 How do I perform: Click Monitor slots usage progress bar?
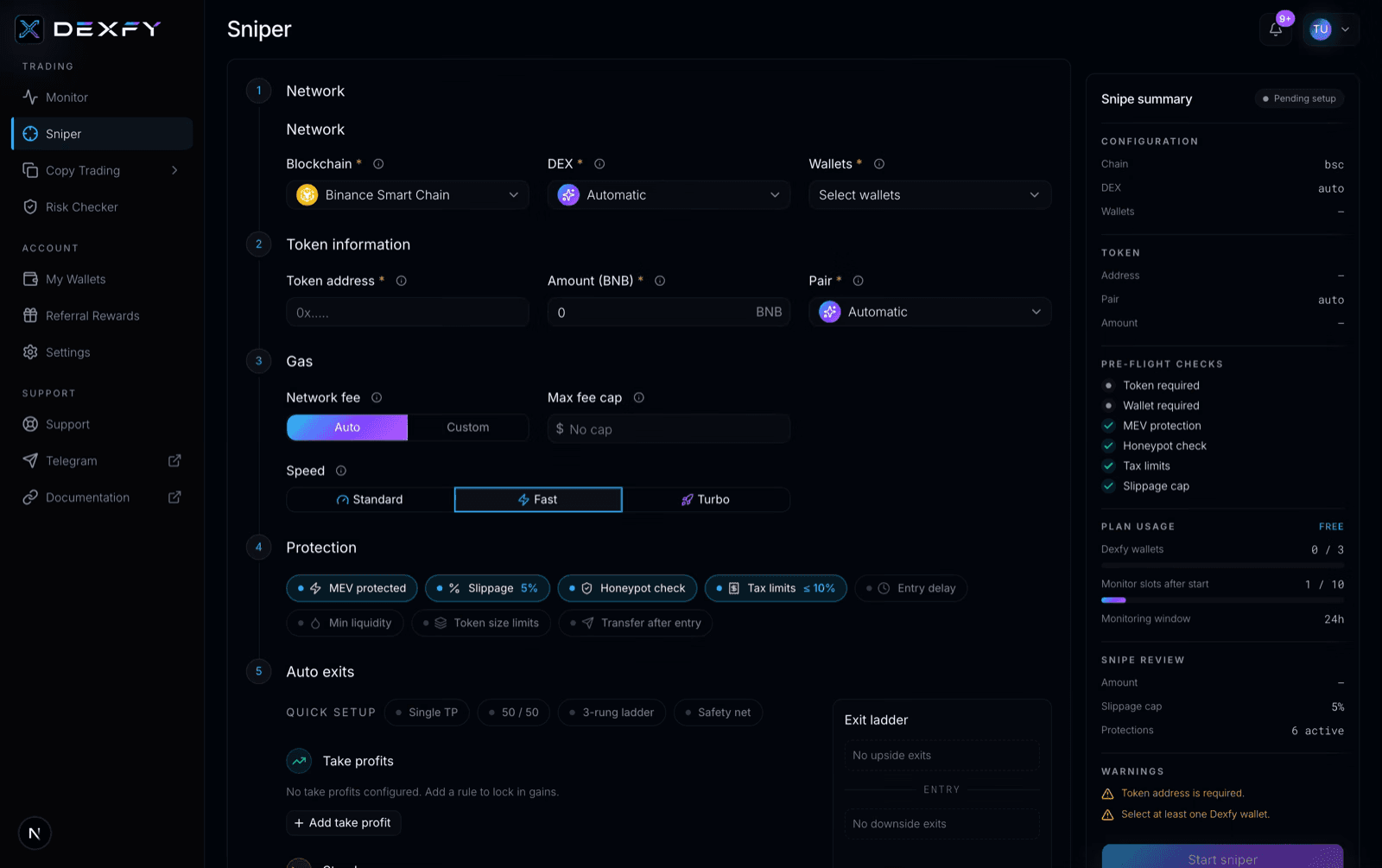(1223, 599)
